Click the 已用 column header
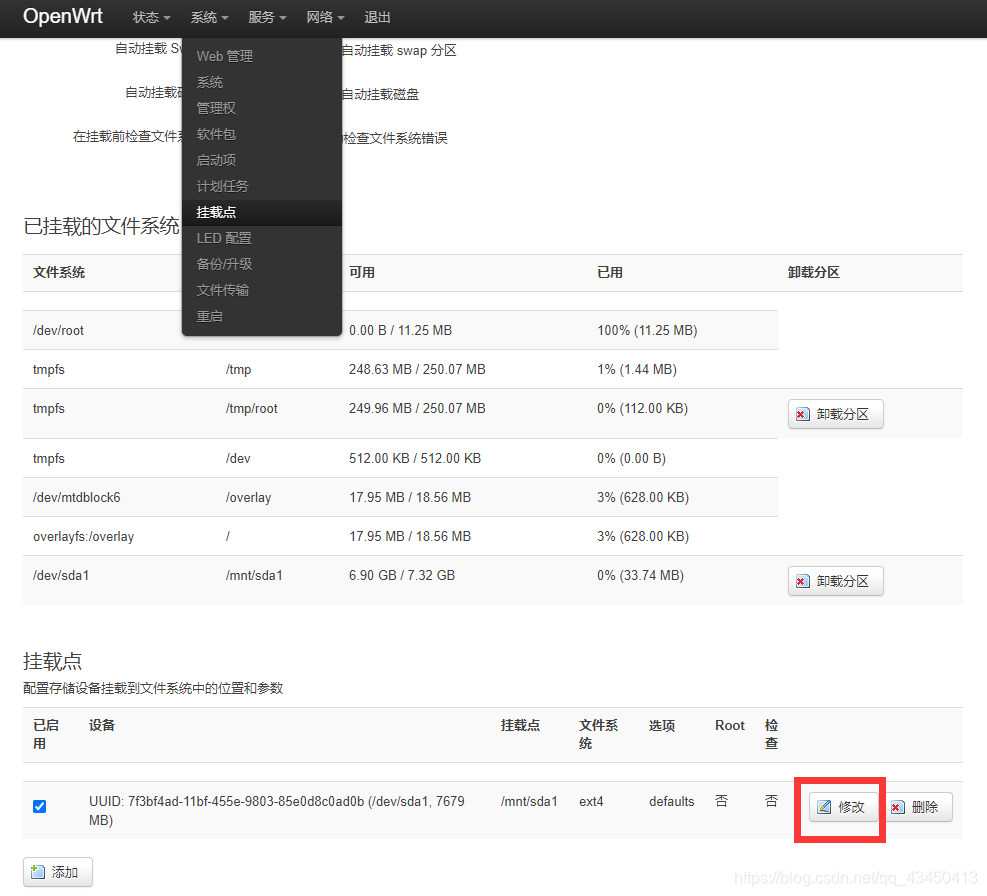 [610, 273]
